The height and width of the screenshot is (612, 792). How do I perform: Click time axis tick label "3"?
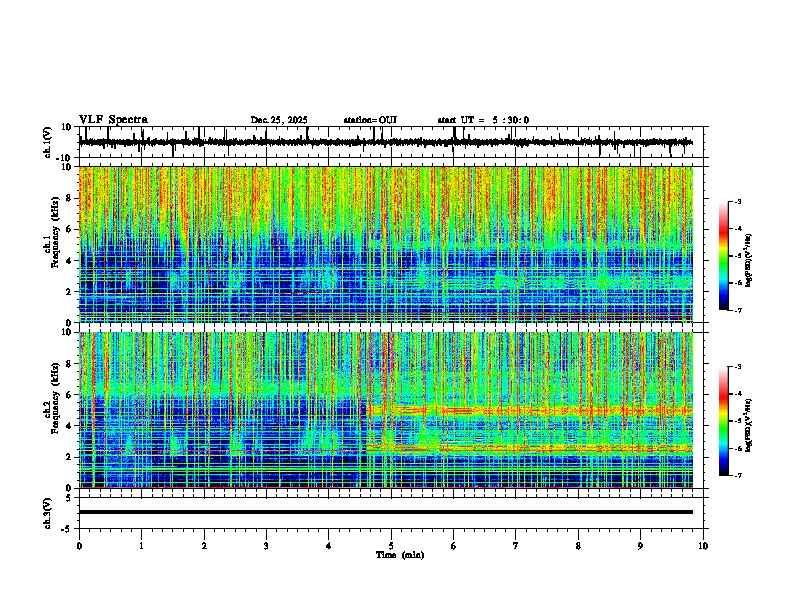pyautogui.click(x=266, y=546)
